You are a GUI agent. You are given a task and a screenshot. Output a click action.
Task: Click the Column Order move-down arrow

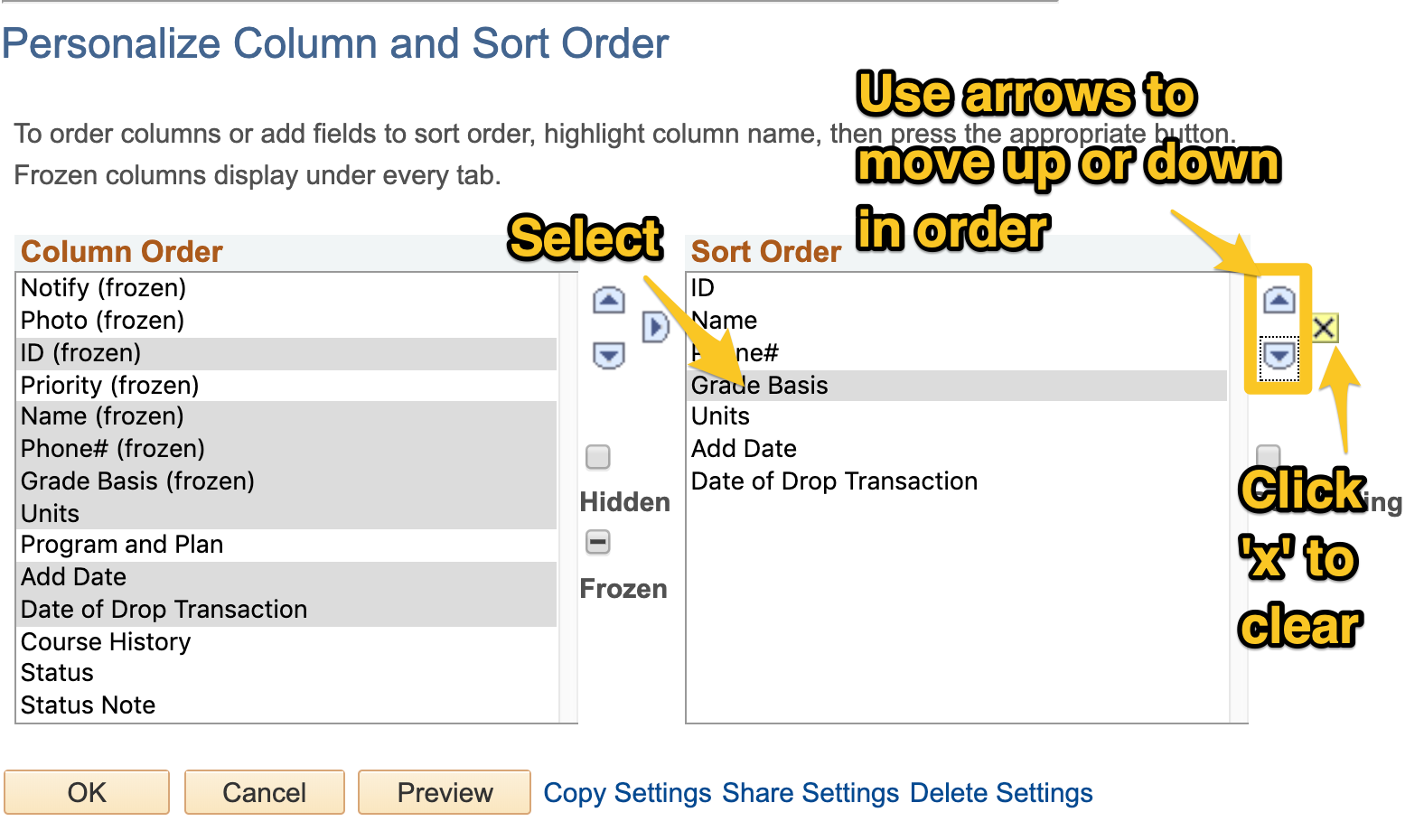pyautogui.click(x=608, y=355)
